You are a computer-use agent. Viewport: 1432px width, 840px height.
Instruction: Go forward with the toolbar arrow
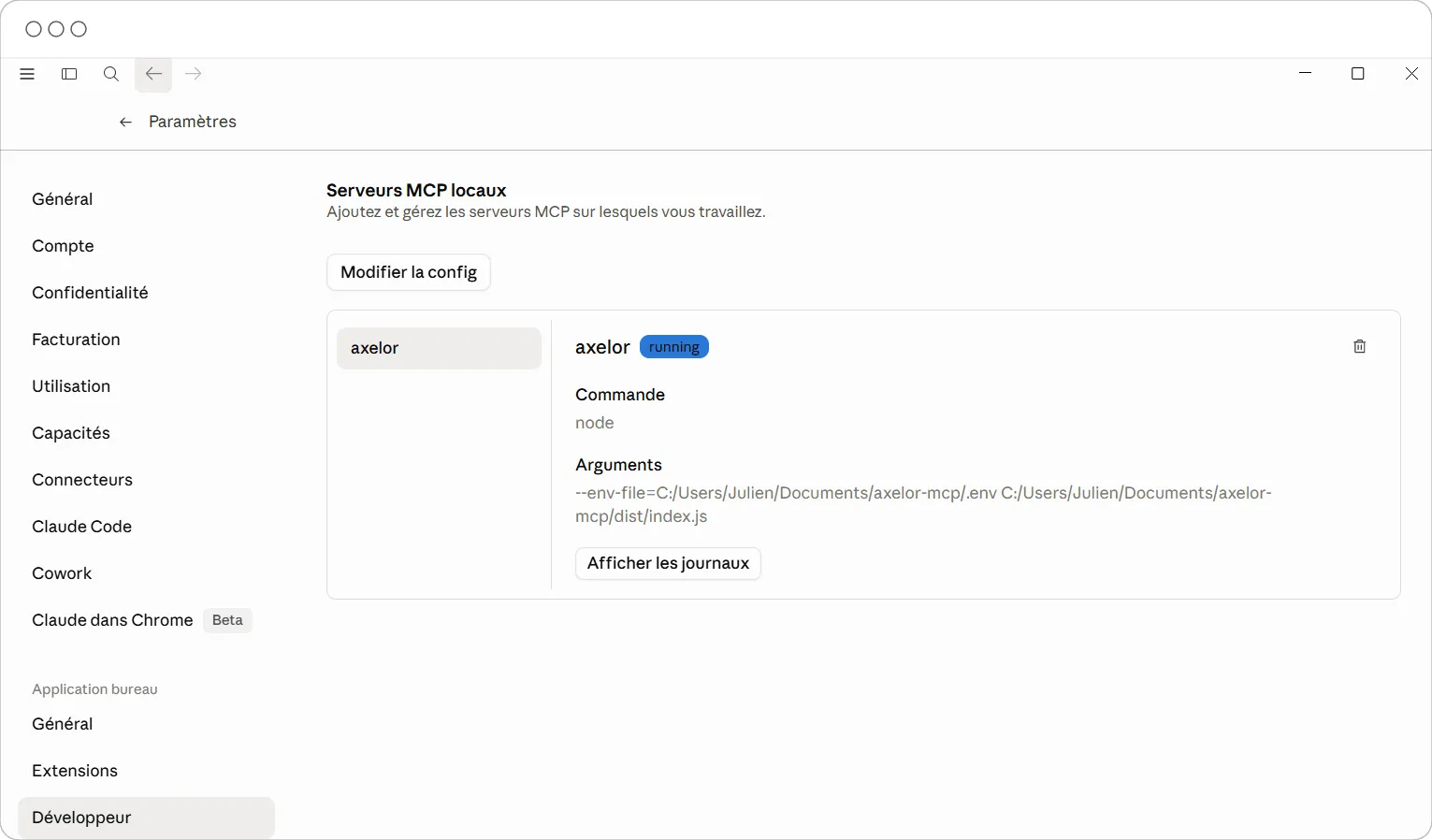pyautogui.click(x=194, y=74)
